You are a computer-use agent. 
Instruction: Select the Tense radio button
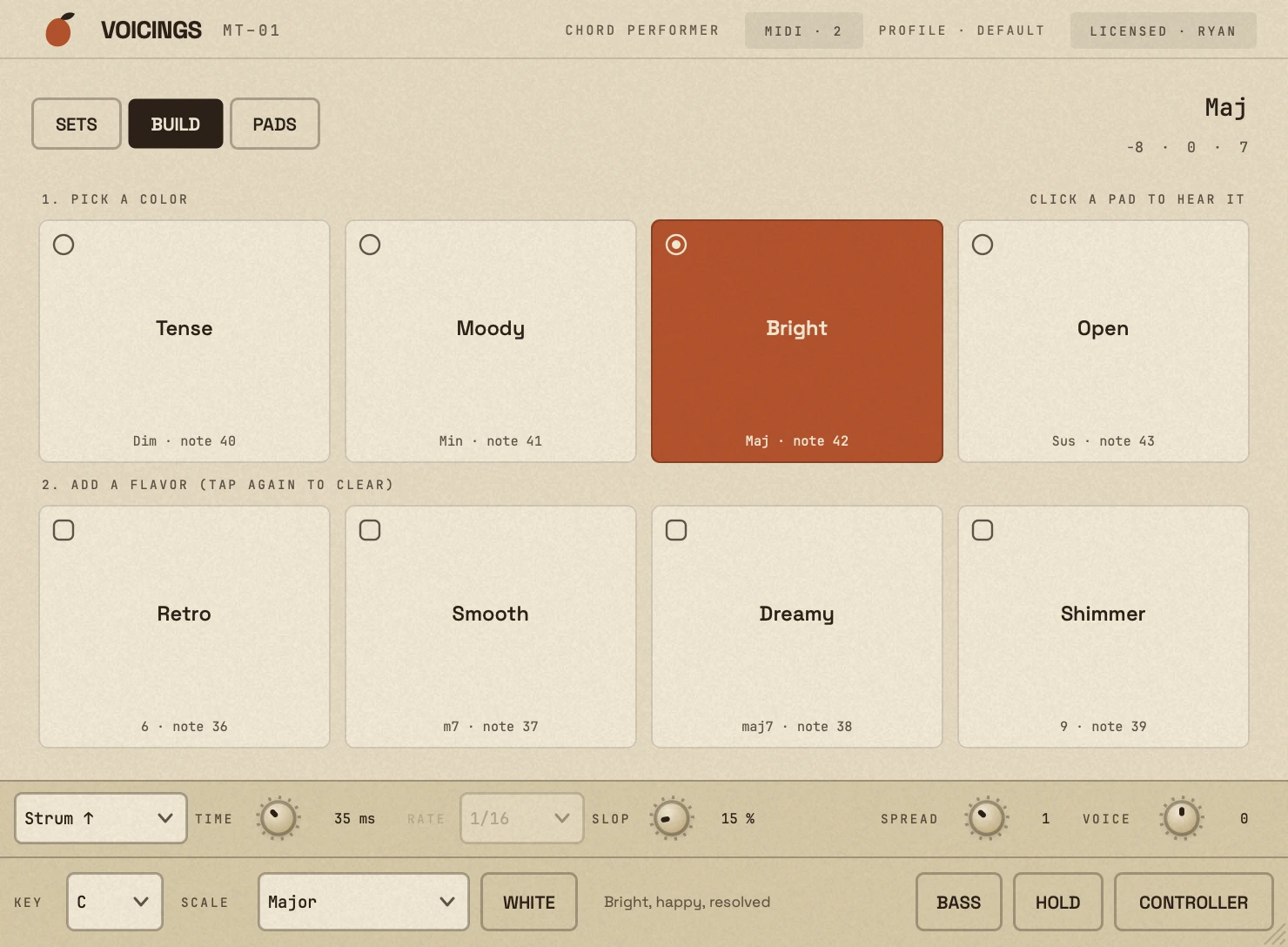click(64, 245)
